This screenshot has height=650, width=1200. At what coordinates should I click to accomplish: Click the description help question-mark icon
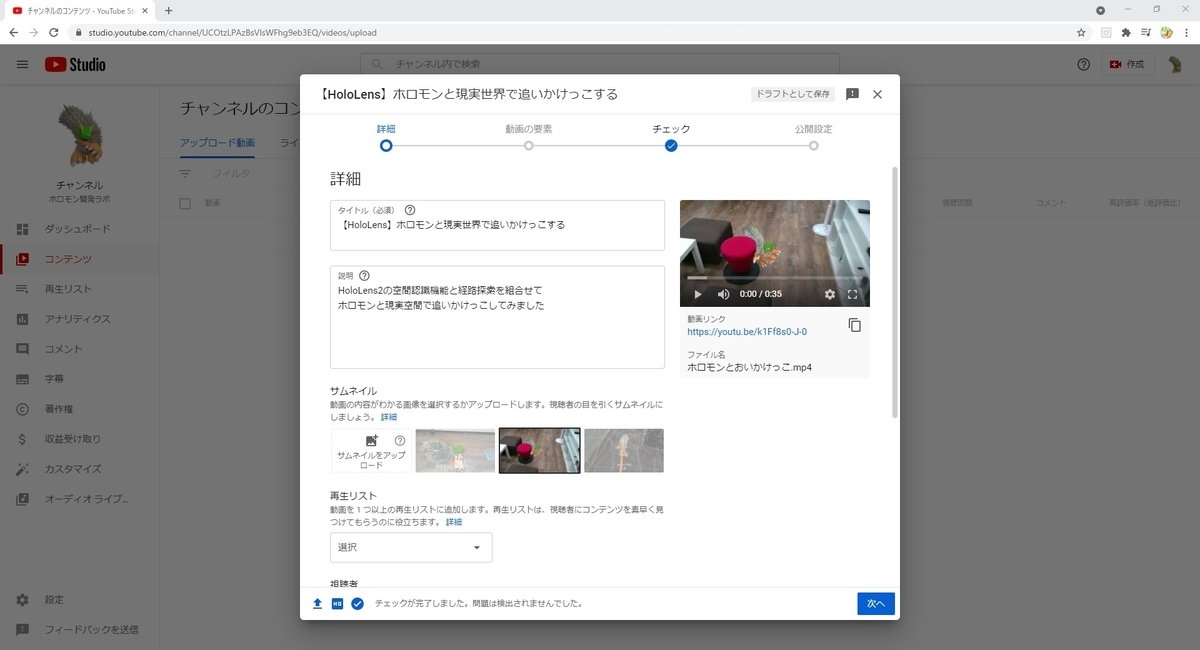364,275
